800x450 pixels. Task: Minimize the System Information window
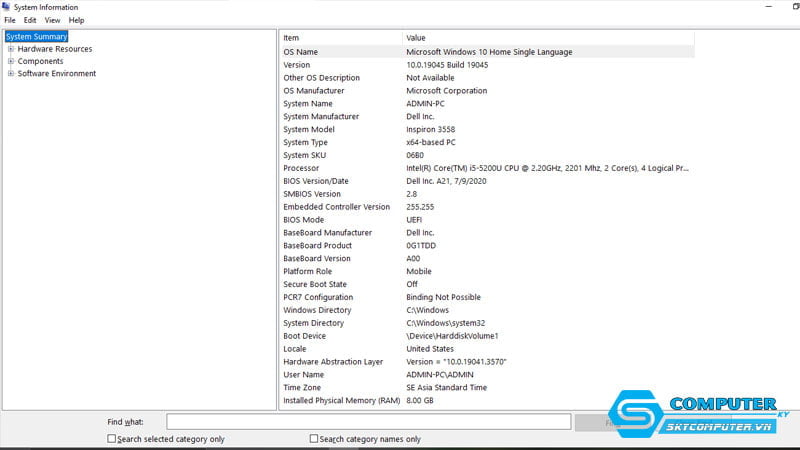[x=769, y=7]
